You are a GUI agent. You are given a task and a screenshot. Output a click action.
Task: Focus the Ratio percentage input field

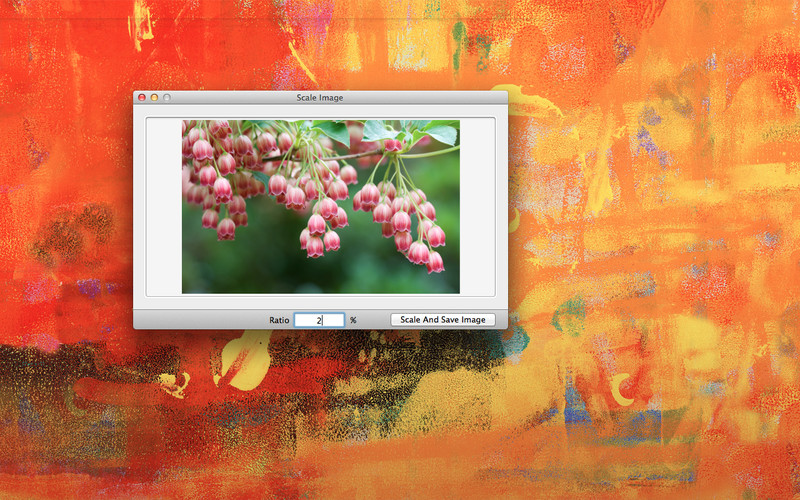[319, 320]
